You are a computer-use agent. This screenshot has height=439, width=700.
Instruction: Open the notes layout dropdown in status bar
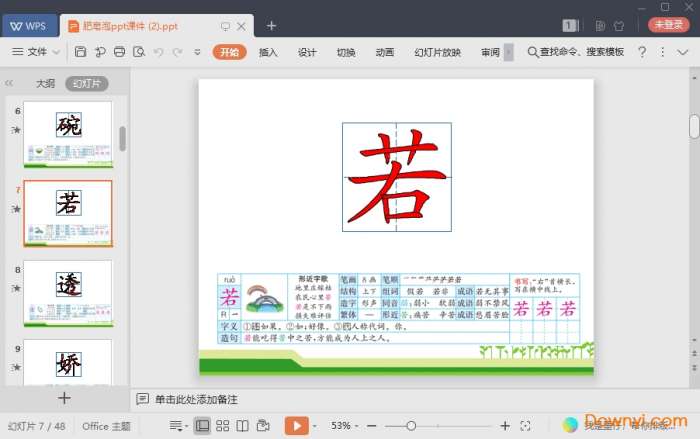click(x=178, y=426)
